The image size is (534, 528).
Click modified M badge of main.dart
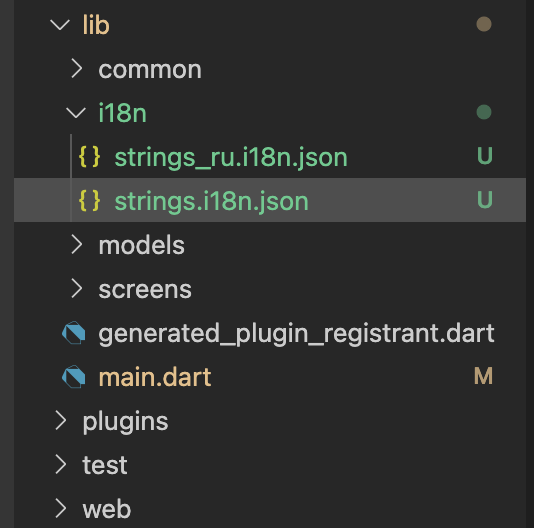[x=484, y=376]
